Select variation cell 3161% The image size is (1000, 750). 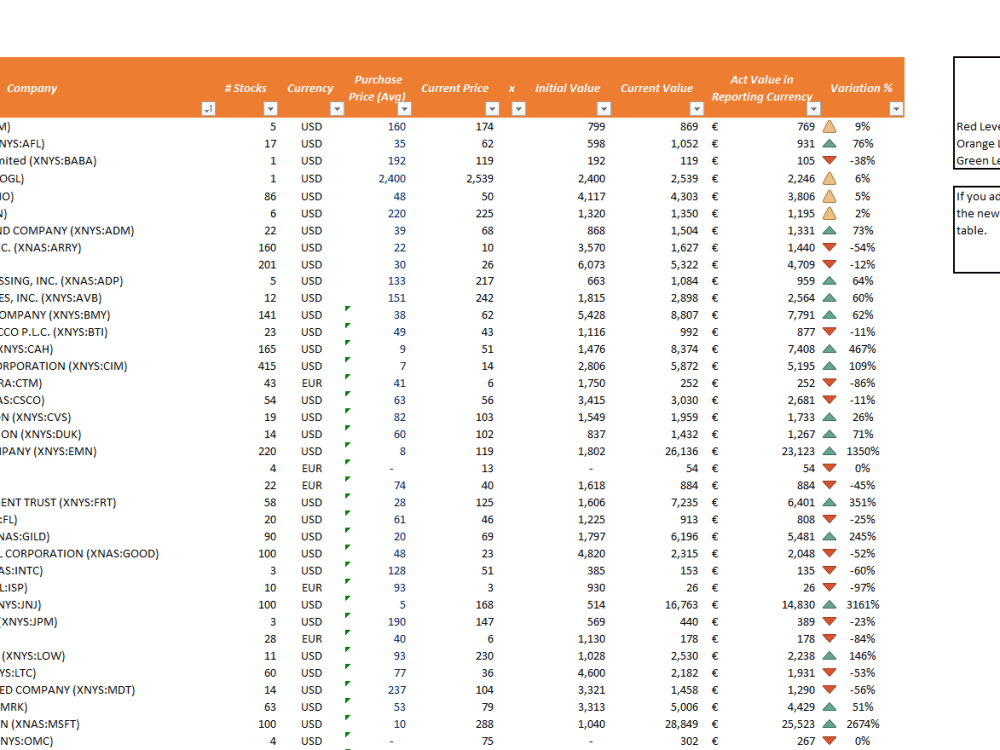862,605
